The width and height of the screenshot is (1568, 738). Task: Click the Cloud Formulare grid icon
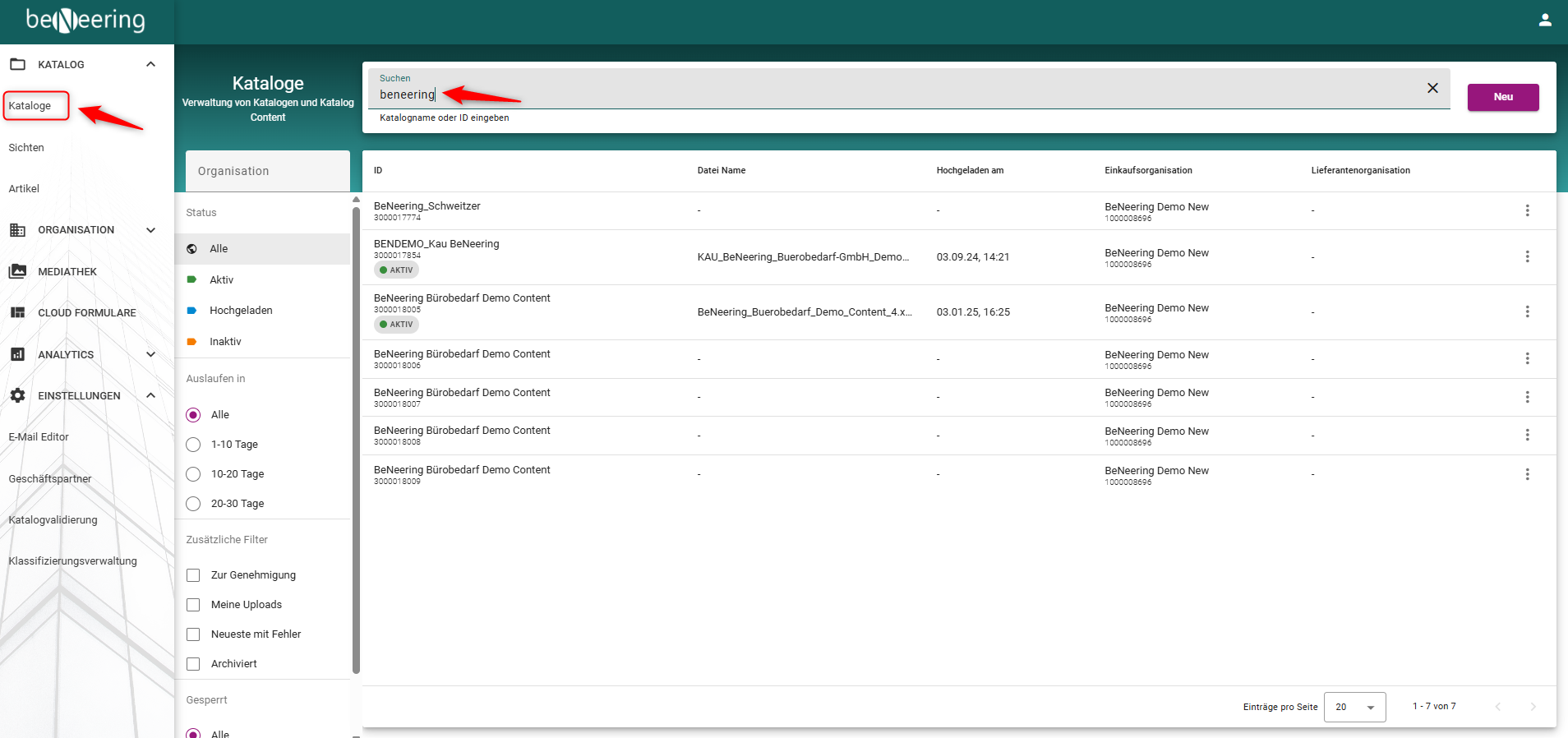click(17, 312)
